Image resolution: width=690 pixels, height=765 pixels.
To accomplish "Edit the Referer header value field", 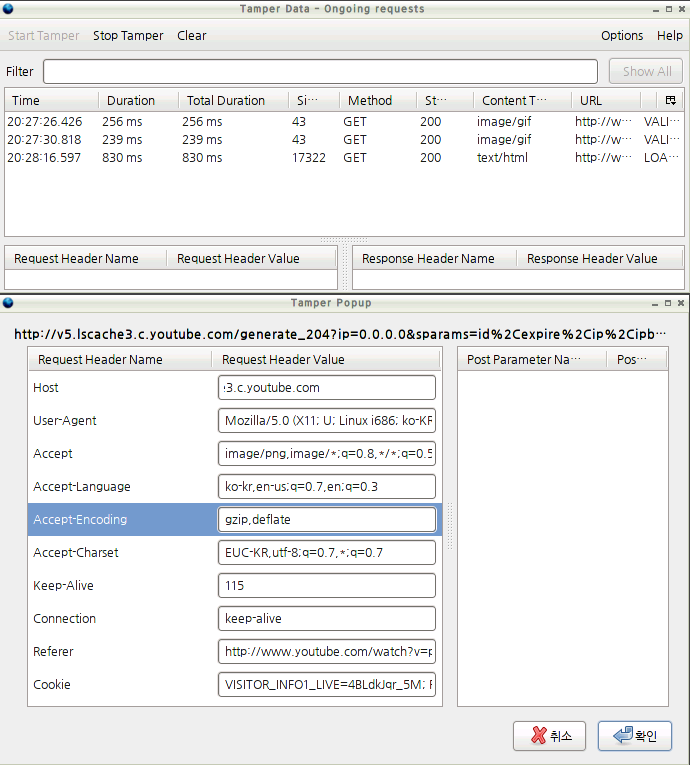I will (327, 651).
